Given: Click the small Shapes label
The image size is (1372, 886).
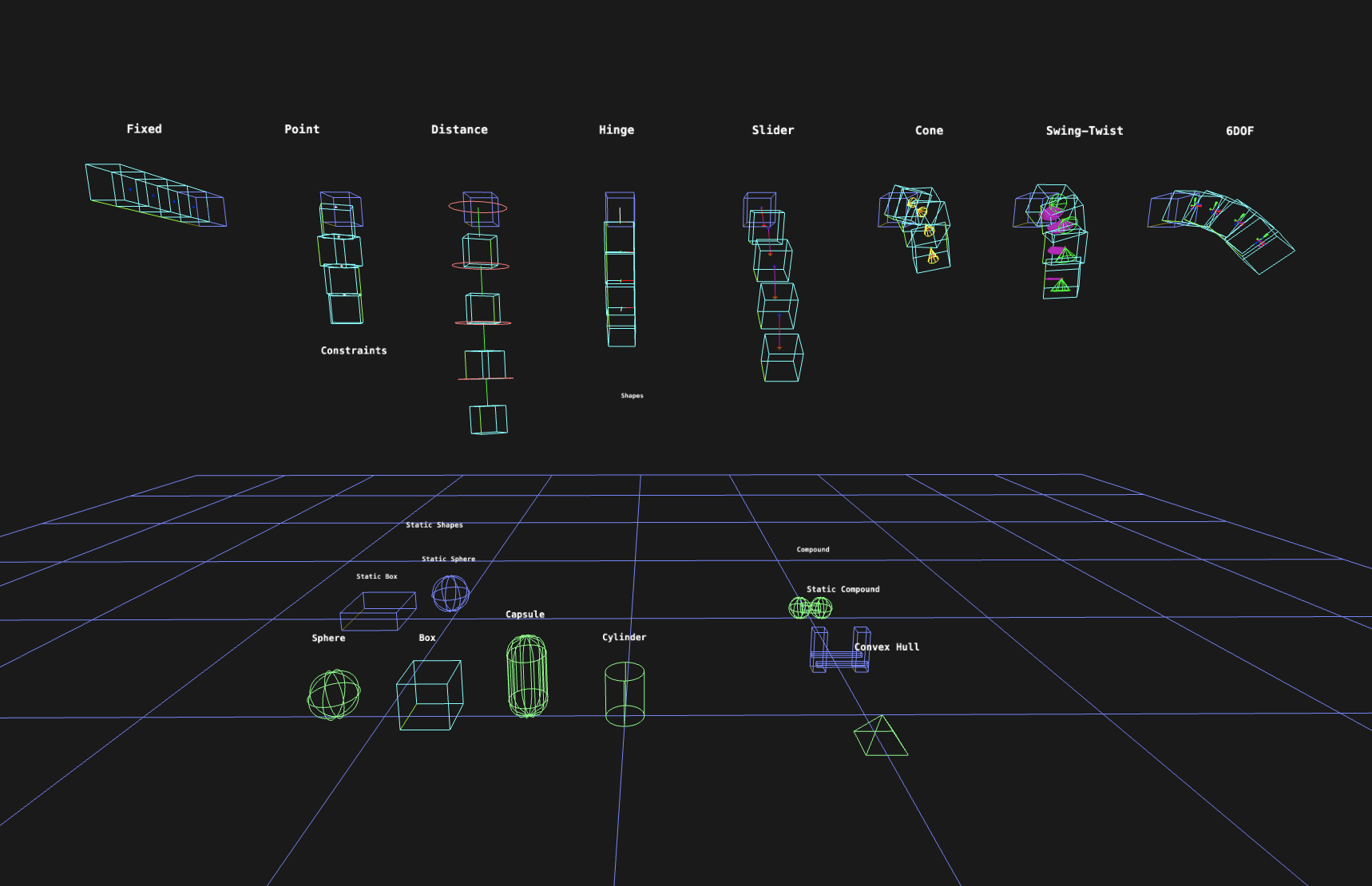Looking at the screenshot, I should pos(632,396).
